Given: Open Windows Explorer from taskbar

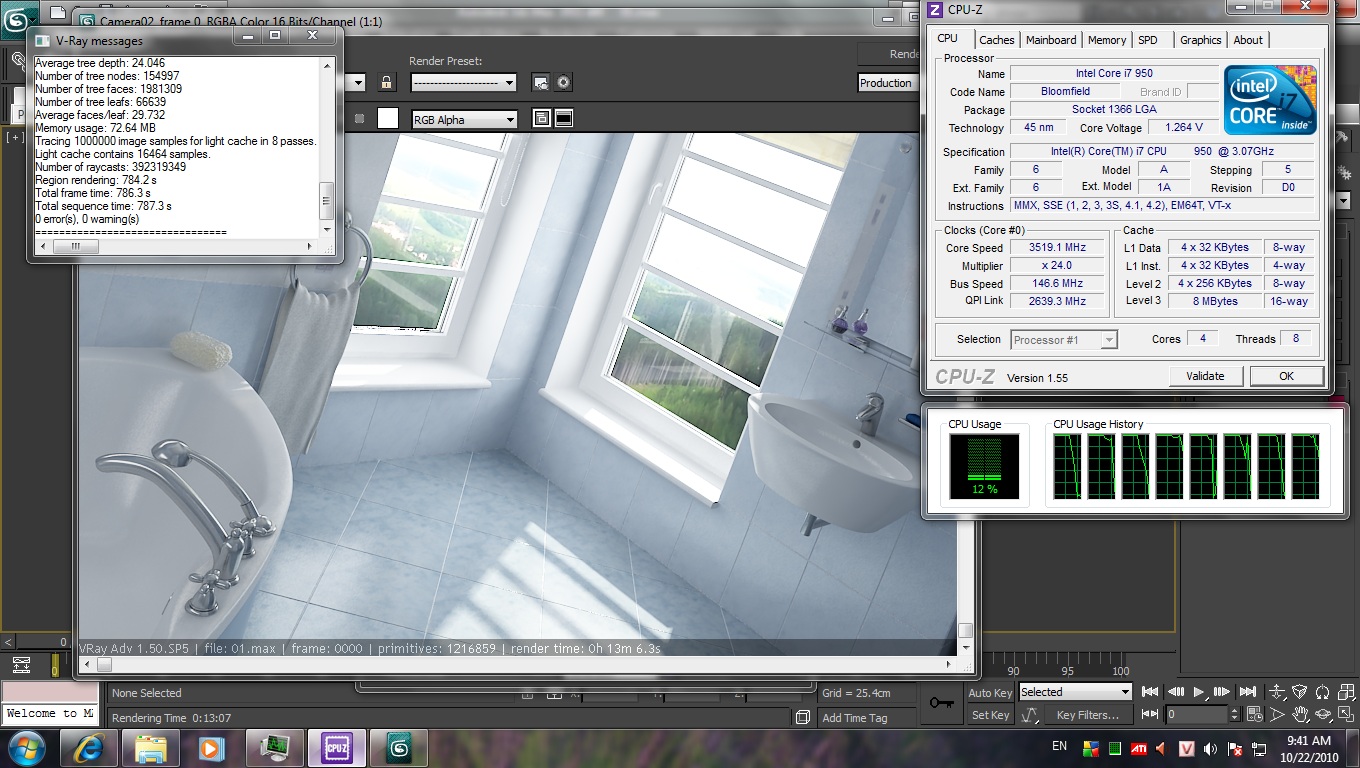Looking at the screenshot, I should 150,748.
